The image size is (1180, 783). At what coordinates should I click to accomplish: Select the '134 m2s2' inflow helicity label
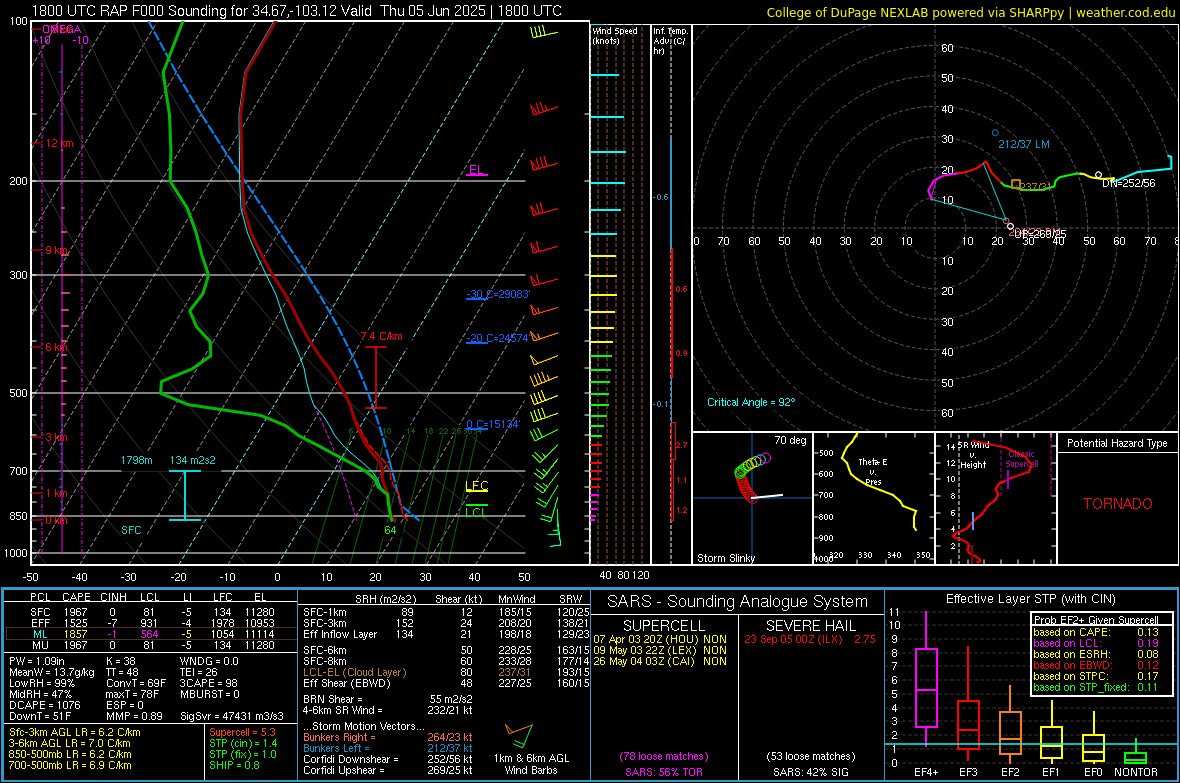point(193,460)
